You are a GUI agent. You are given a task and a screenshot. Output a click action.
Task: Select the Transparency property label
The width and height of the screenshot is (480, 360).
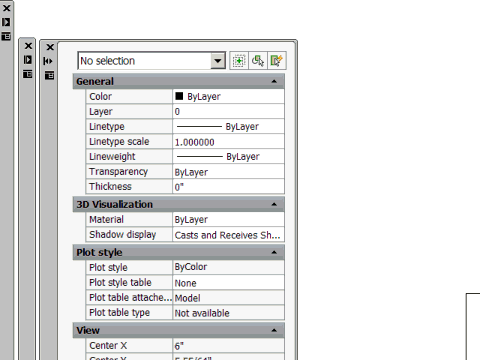[118, 172]
